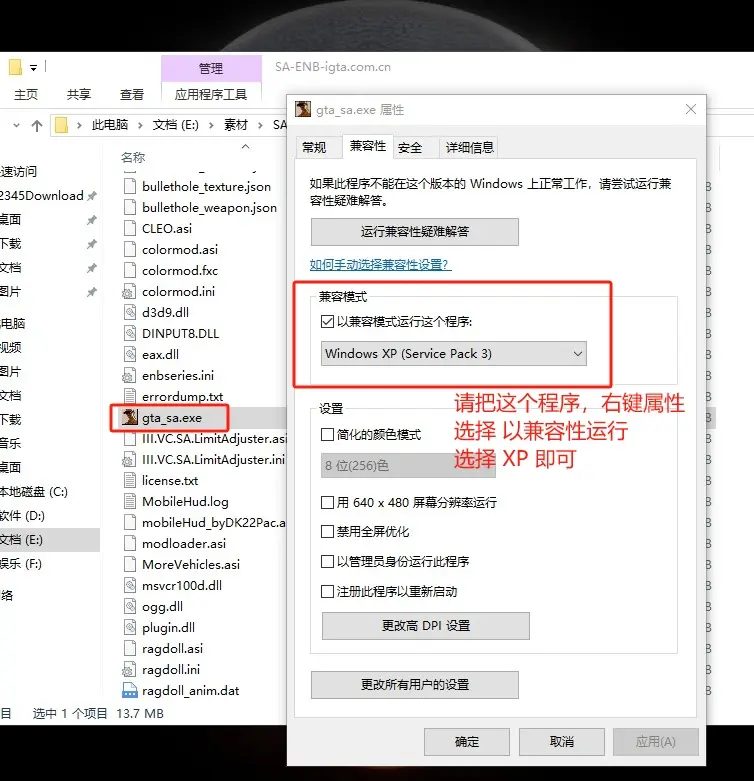Click the DLL icon next to d3d9.dll
Screen dimensions: 754x781
click(130, 312)
